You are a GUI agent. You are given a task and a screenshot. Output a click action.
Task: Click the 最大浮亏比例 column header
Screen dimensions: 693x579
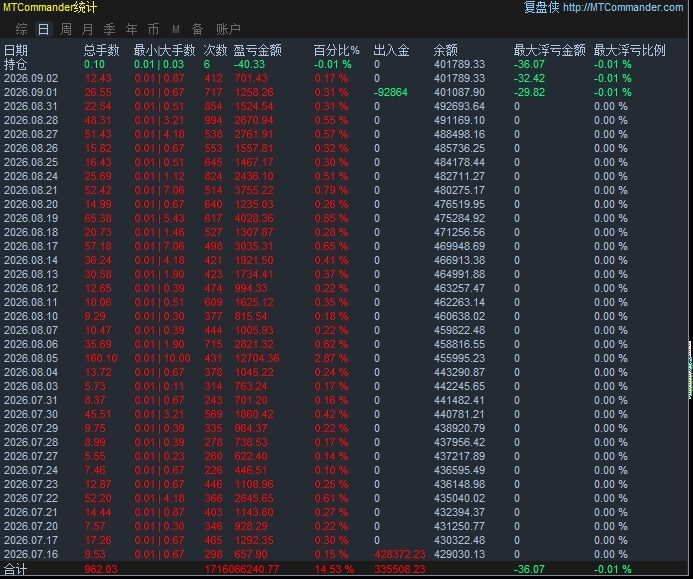point(629,50)
